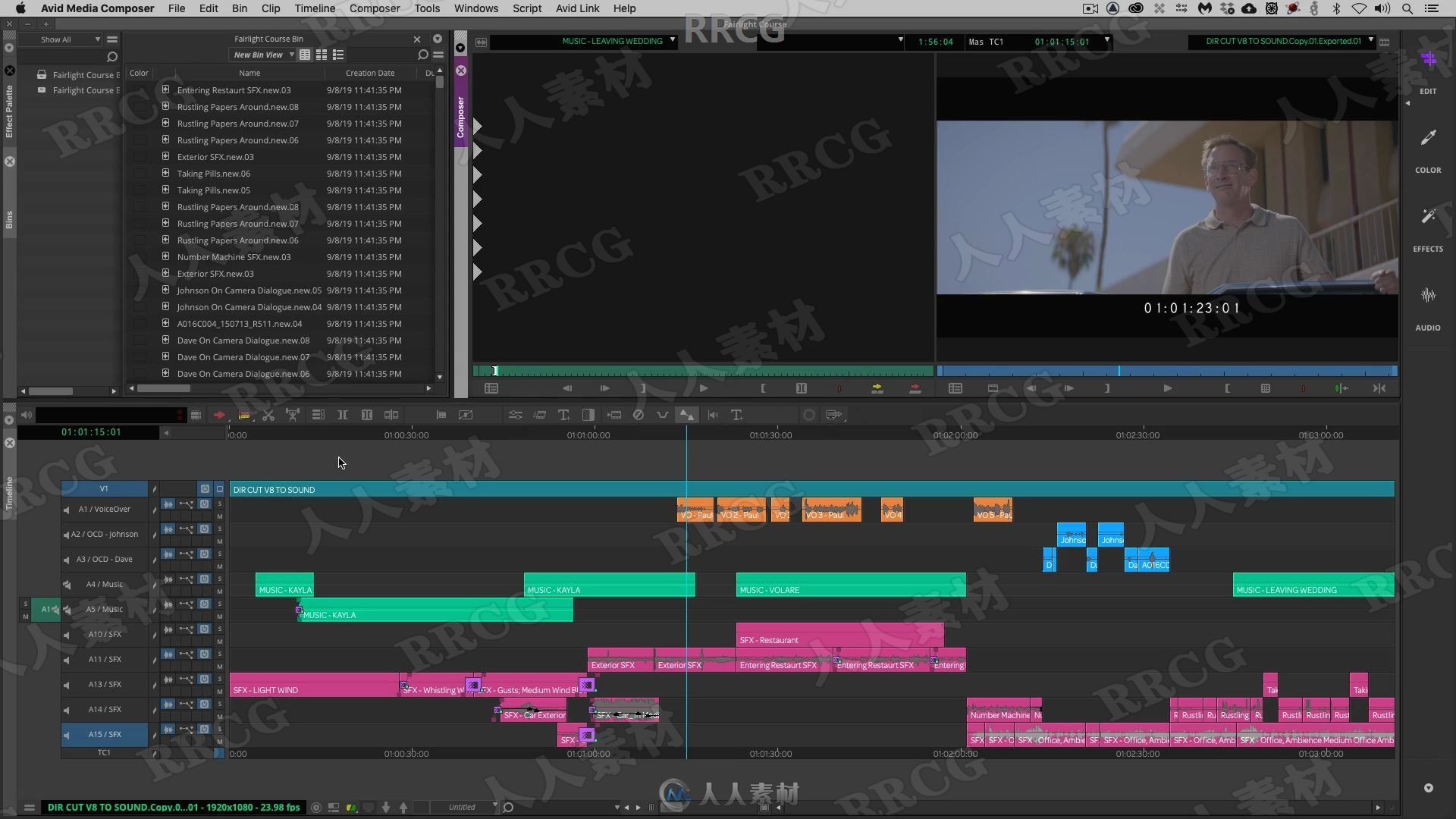The image size is (1456, 819).
Task: Step forward one frame in record monitor
Action: tap(1068, 388)
